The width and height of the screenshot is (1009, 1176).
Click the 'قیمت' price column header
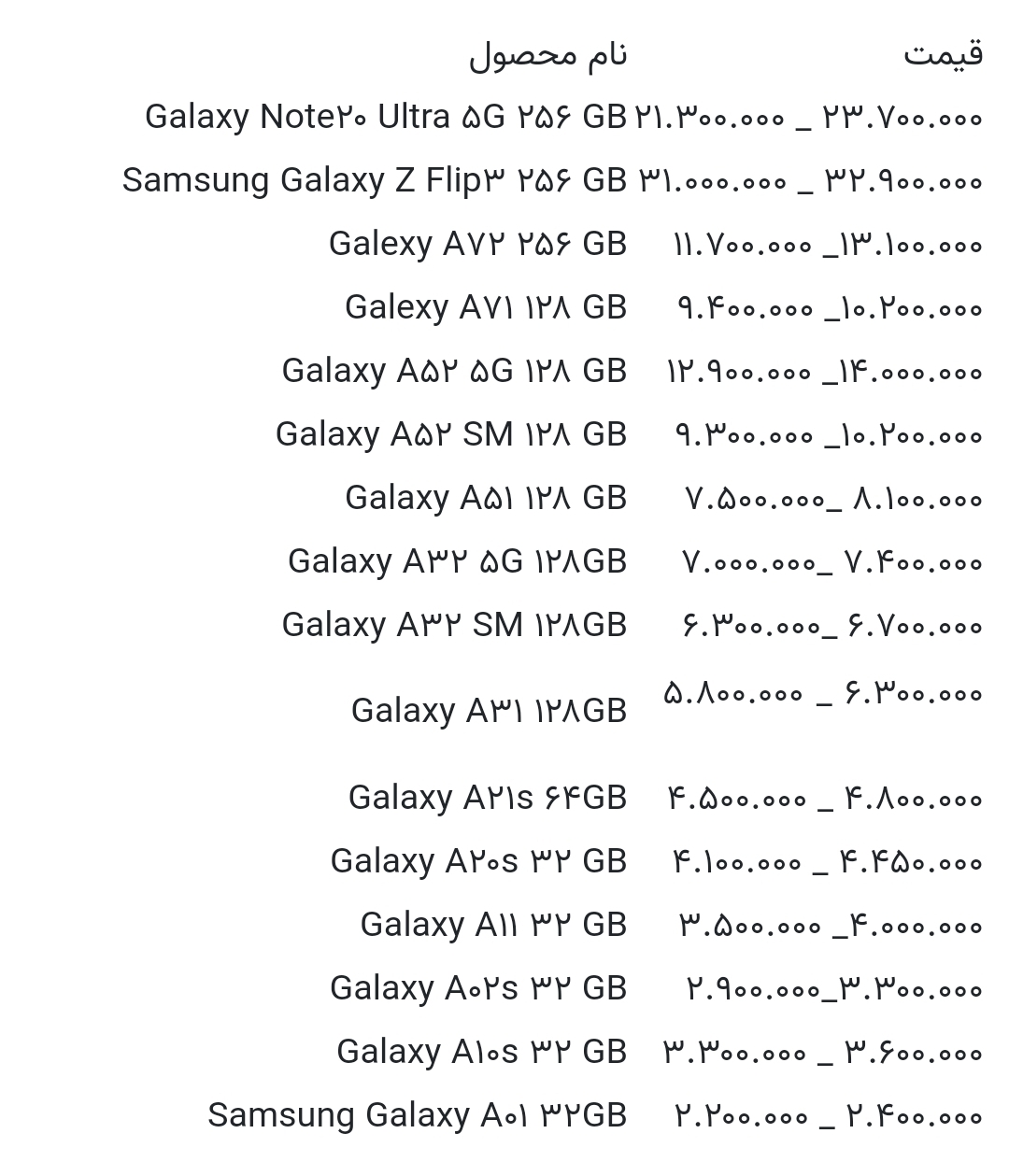(943, 54)
